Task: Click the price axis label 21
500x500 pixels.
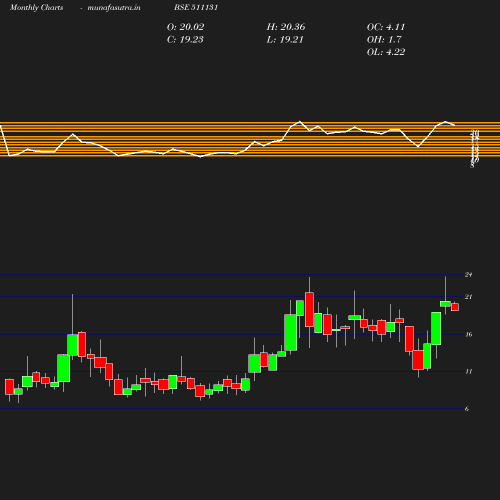Action: (x=468, y=297)
